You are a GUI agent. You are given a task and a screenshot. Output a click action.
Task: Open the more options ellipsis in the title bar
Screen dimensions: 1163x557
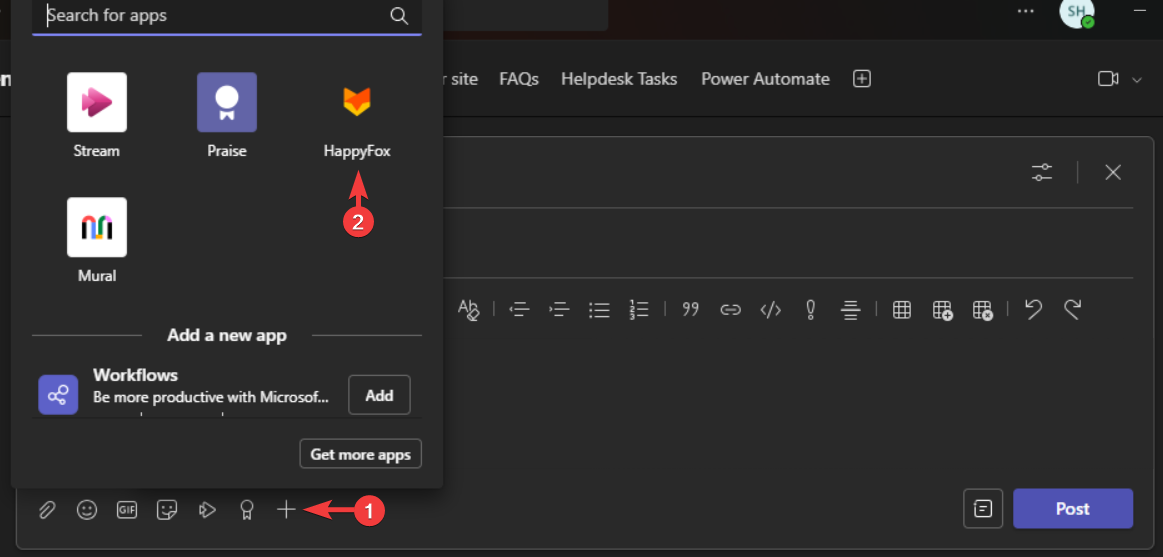tap(1026, 11)
